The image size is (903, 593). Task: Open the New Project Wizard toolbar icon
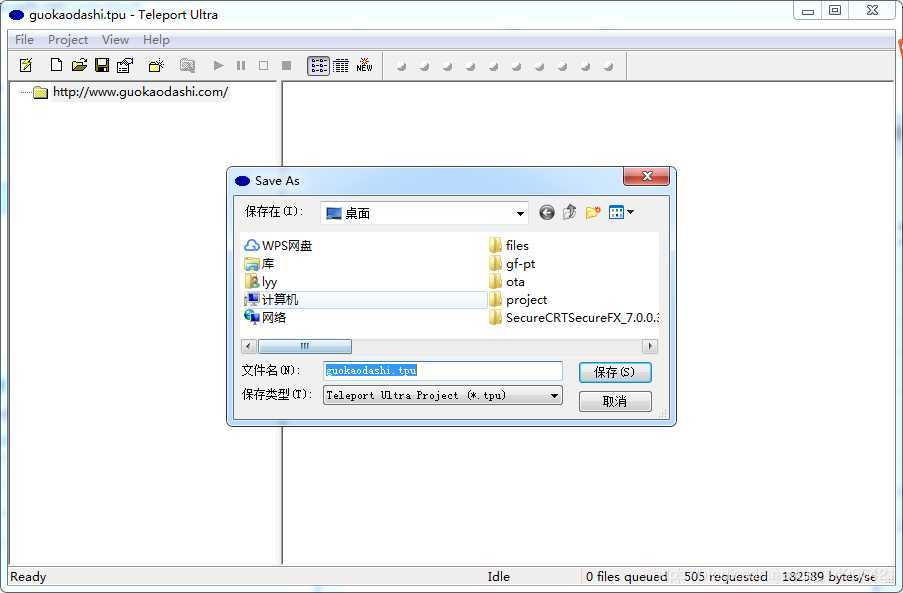pyautogui.click(x=26, y=66)
